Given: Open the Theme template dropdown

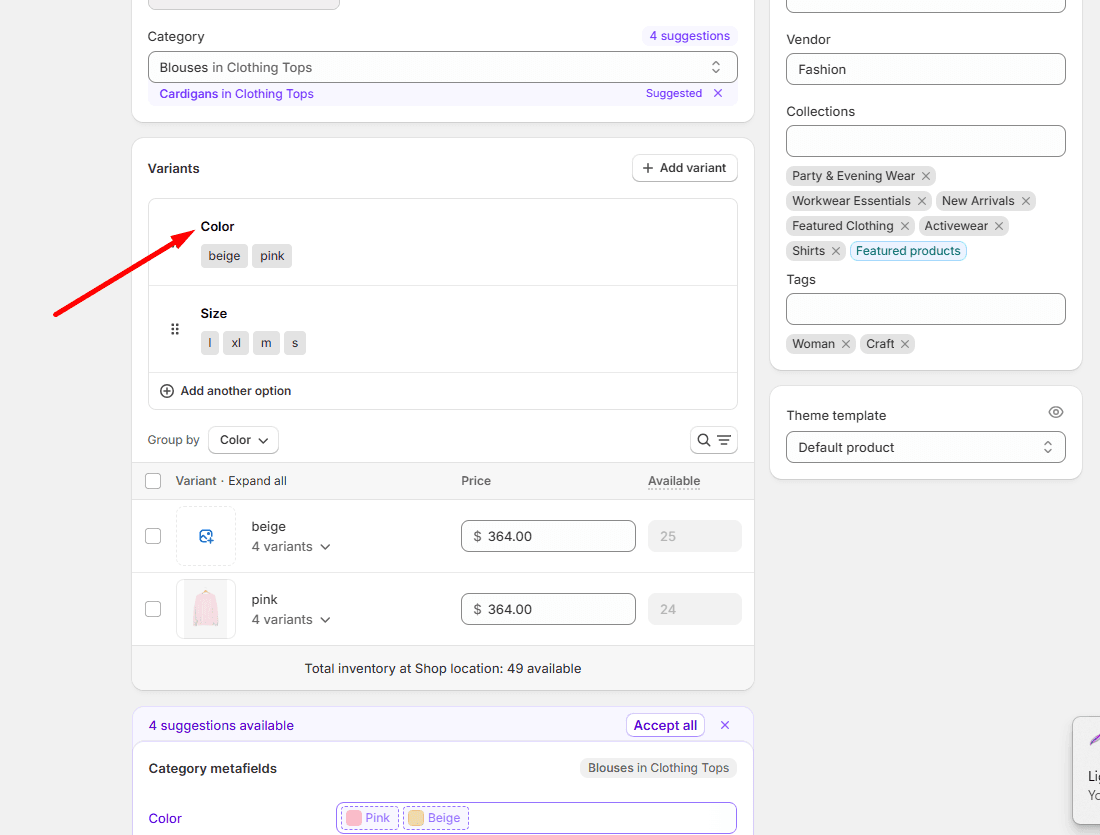Looking at the screenshot, I should 925,447.
